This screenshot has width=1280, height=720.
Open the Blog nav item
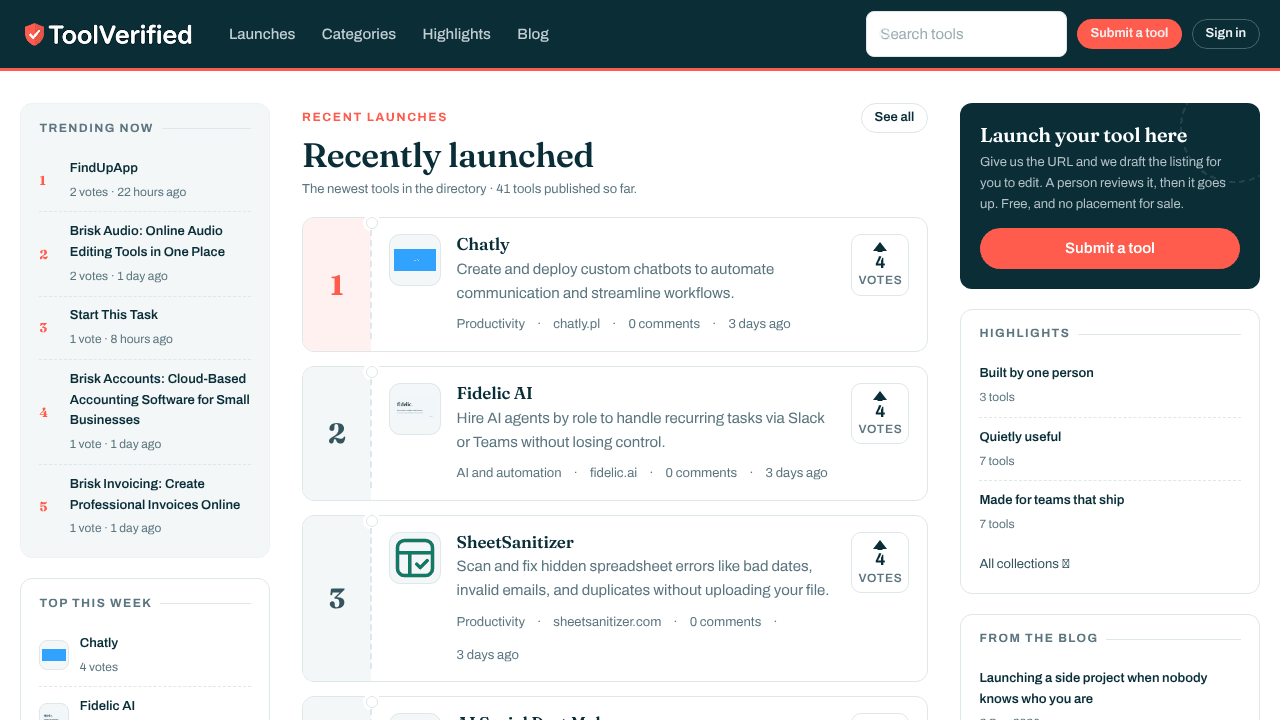tap(533, 34)
